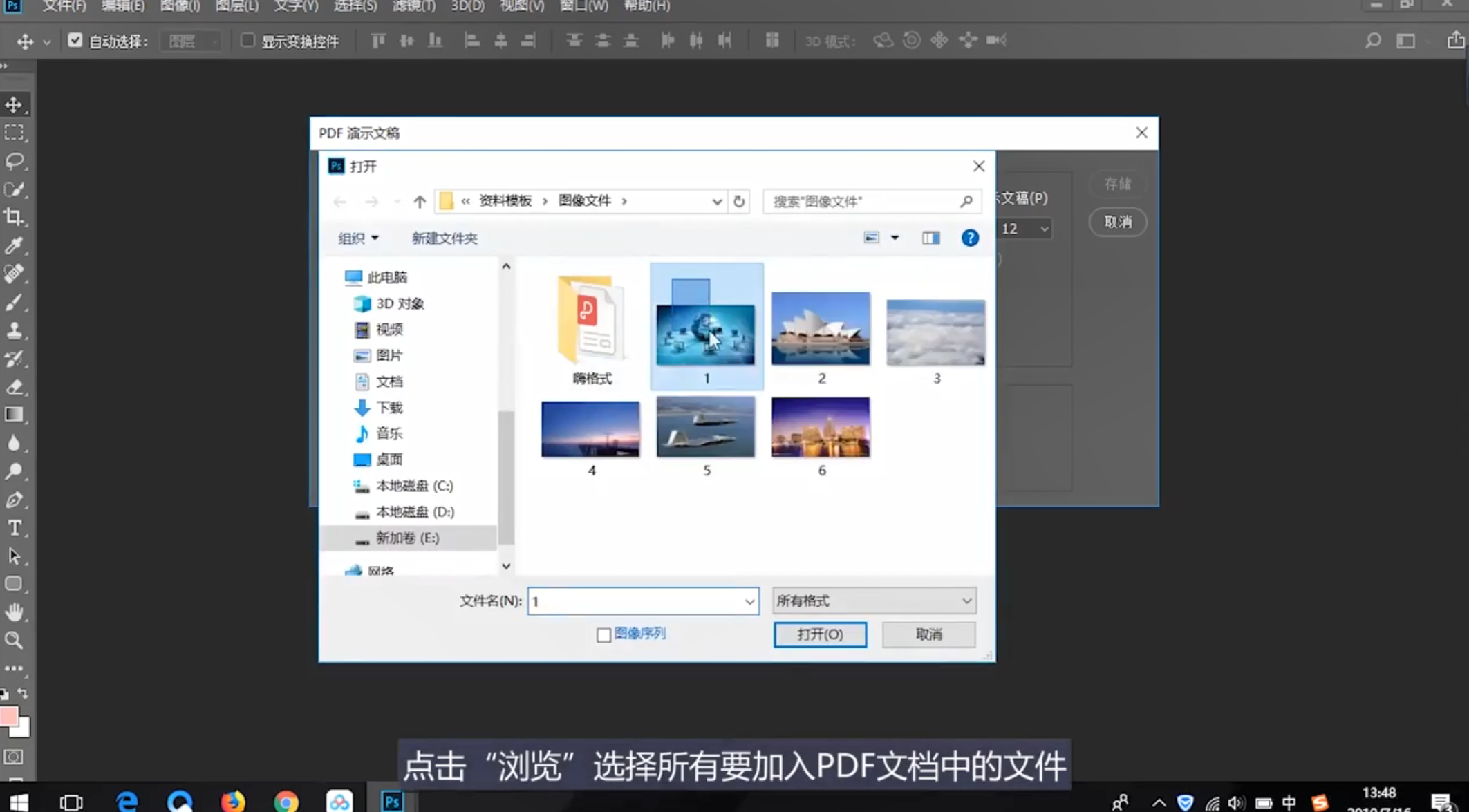Swap foreground and background colors

23,693
